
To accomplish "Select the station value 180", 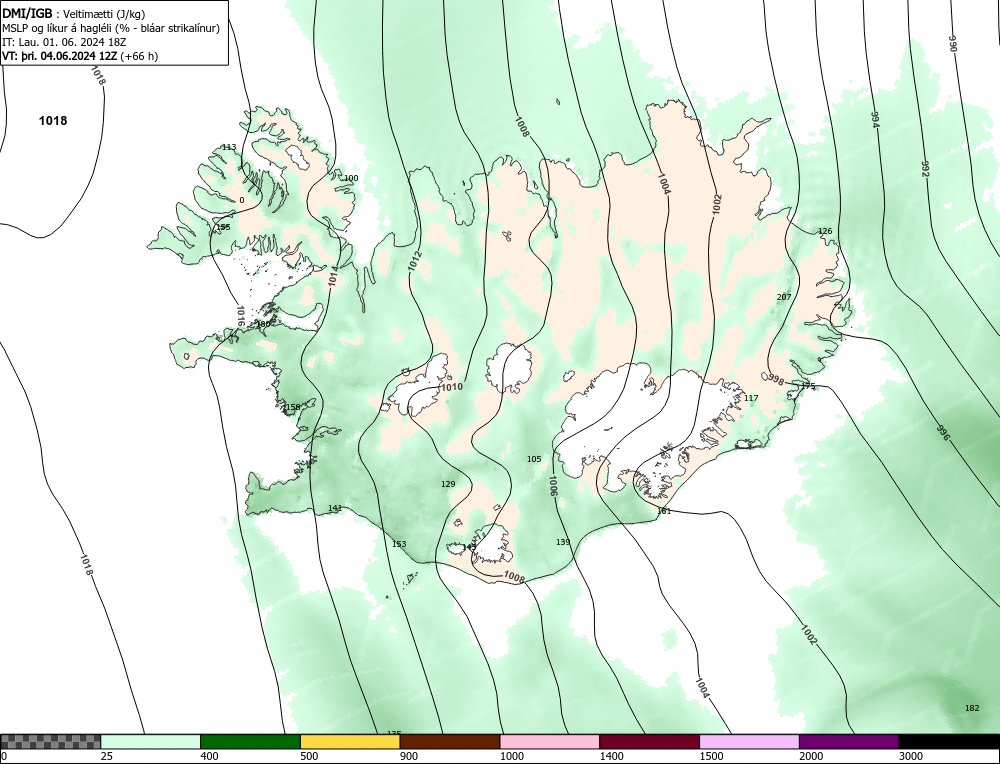I will click(263, 324).
